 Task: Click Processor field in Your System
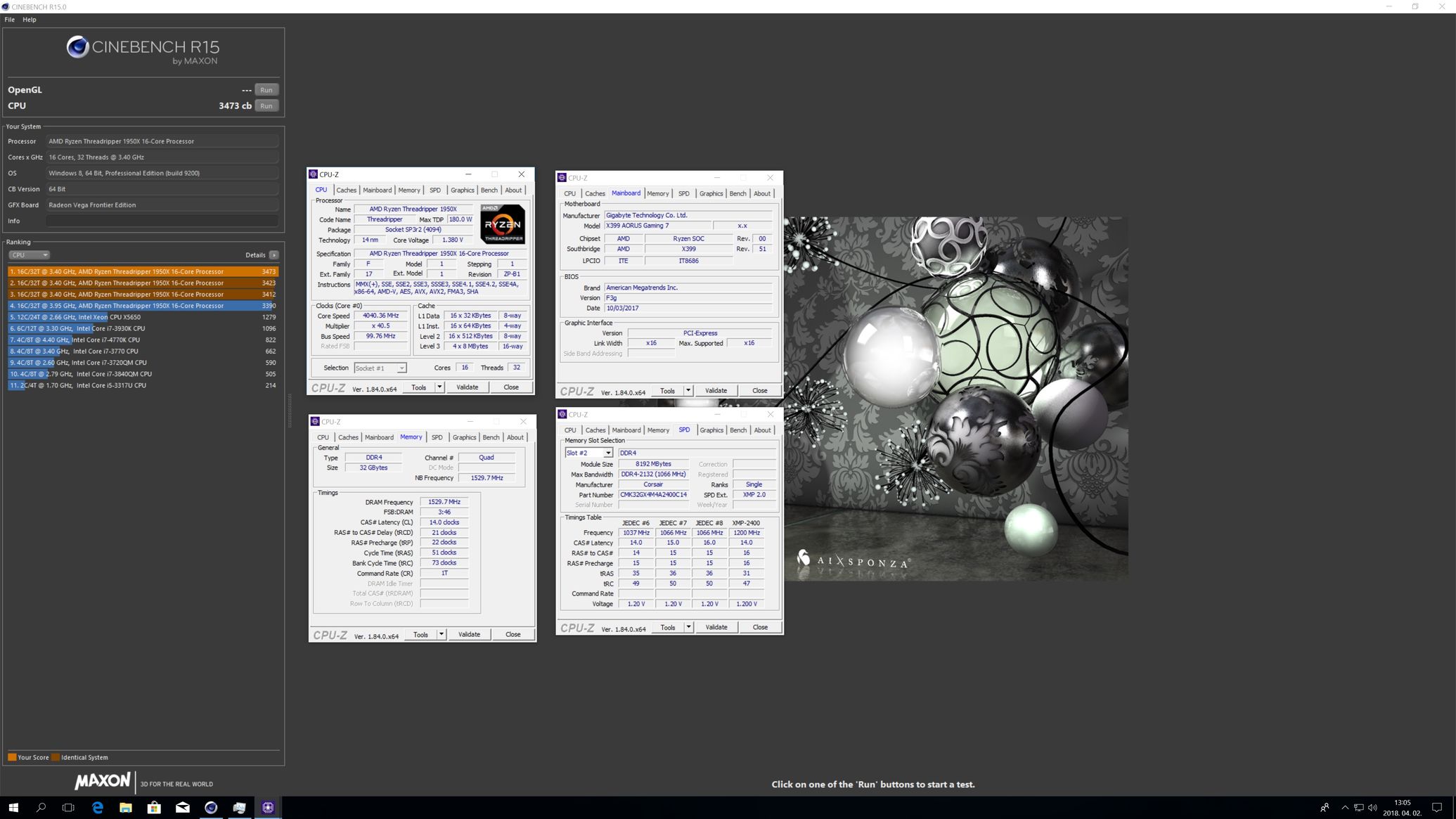tap(162, 141)
